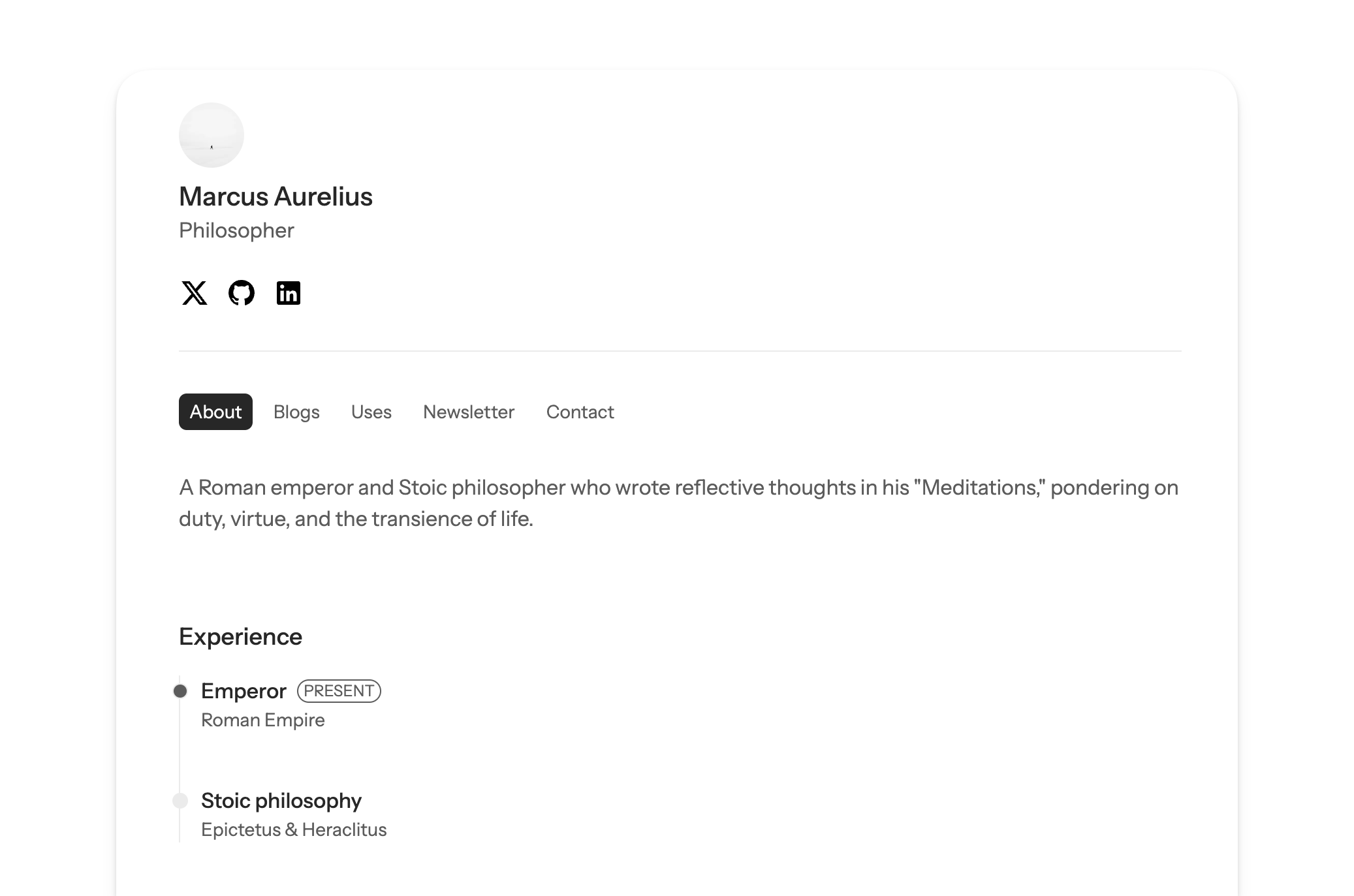1354x896 pixels.
Task: Select the About tab
Action: 215,412
